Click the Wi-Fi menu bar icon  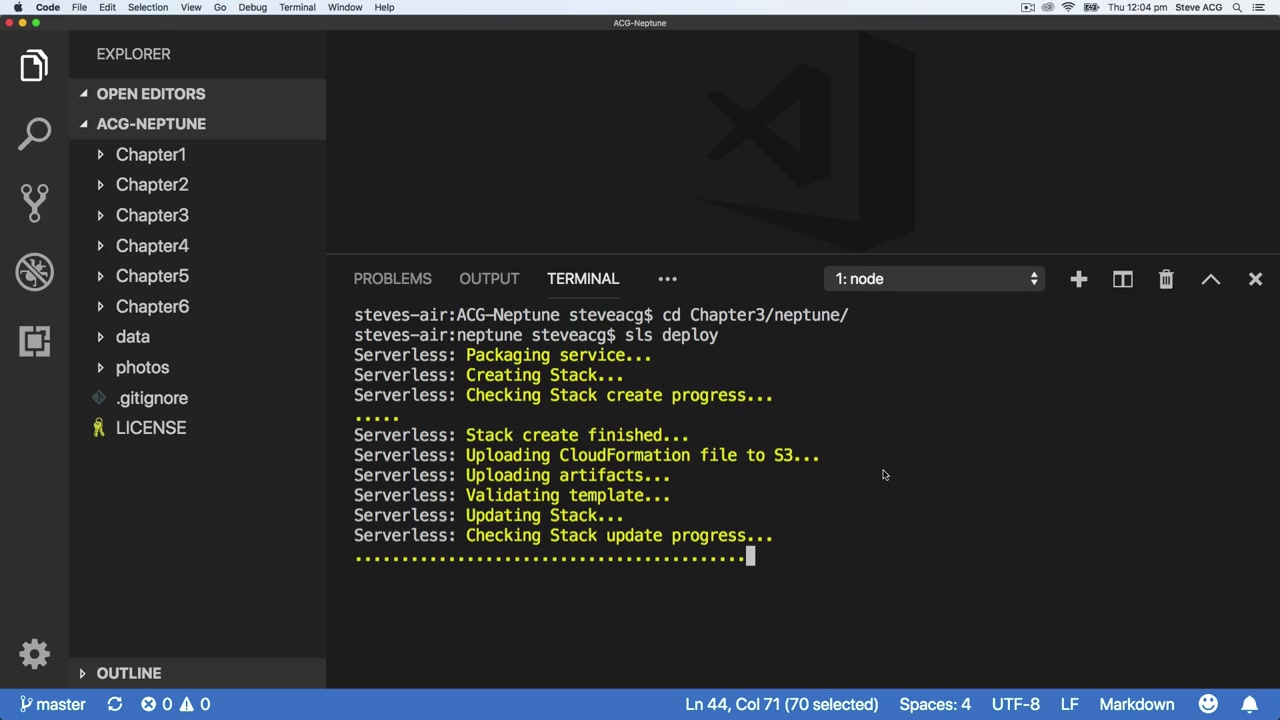(x=1069, y=7)
